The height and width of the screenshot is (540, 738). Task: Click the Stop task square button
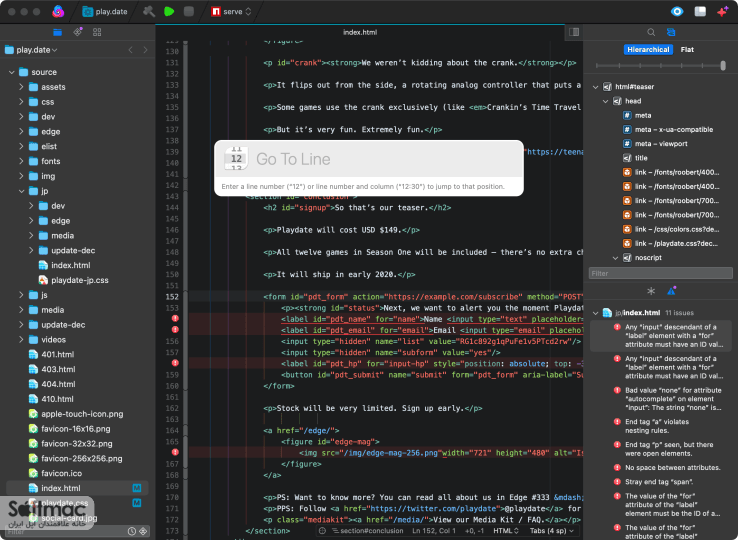point(189,12)
